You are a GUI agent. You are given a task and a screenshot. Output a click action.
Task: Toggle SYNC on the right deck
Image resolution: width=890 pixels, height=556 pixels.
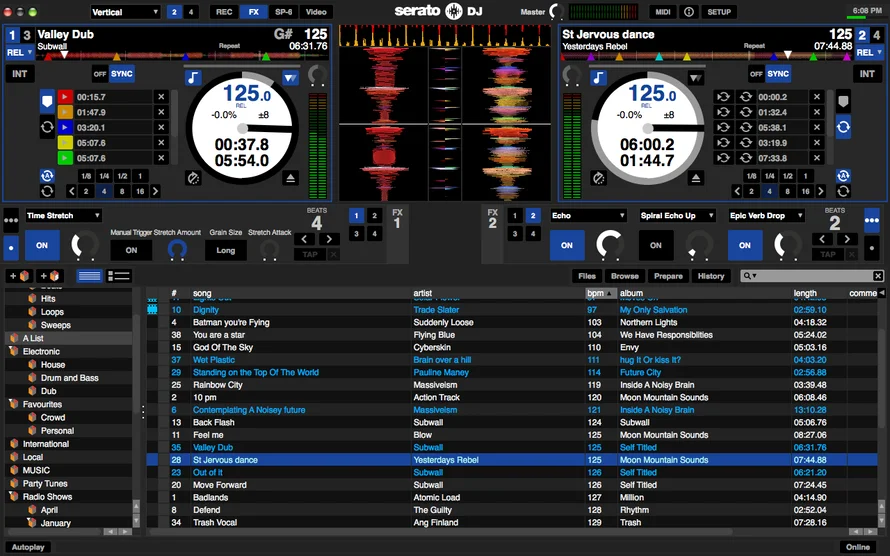pos(778,74)
